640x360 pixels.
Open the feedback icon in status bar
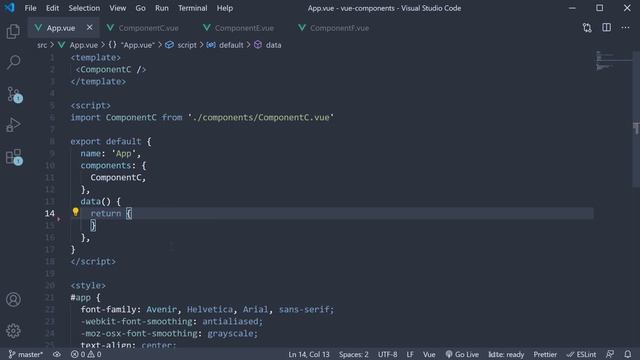coord(610,354)
